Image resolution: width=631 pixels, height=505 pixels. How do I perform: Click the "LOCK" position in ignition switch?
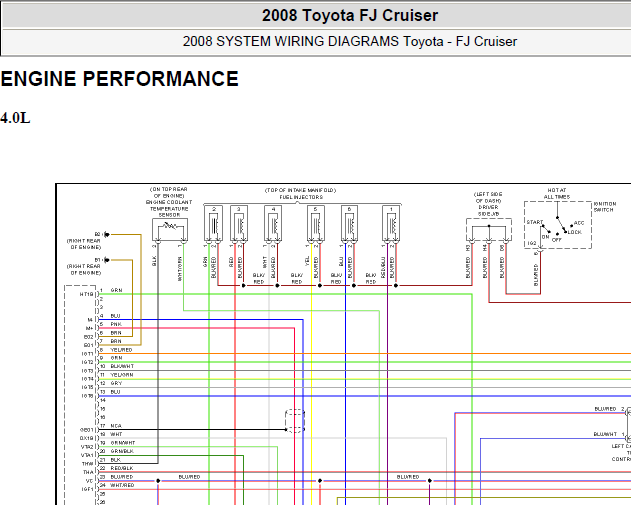575,232
